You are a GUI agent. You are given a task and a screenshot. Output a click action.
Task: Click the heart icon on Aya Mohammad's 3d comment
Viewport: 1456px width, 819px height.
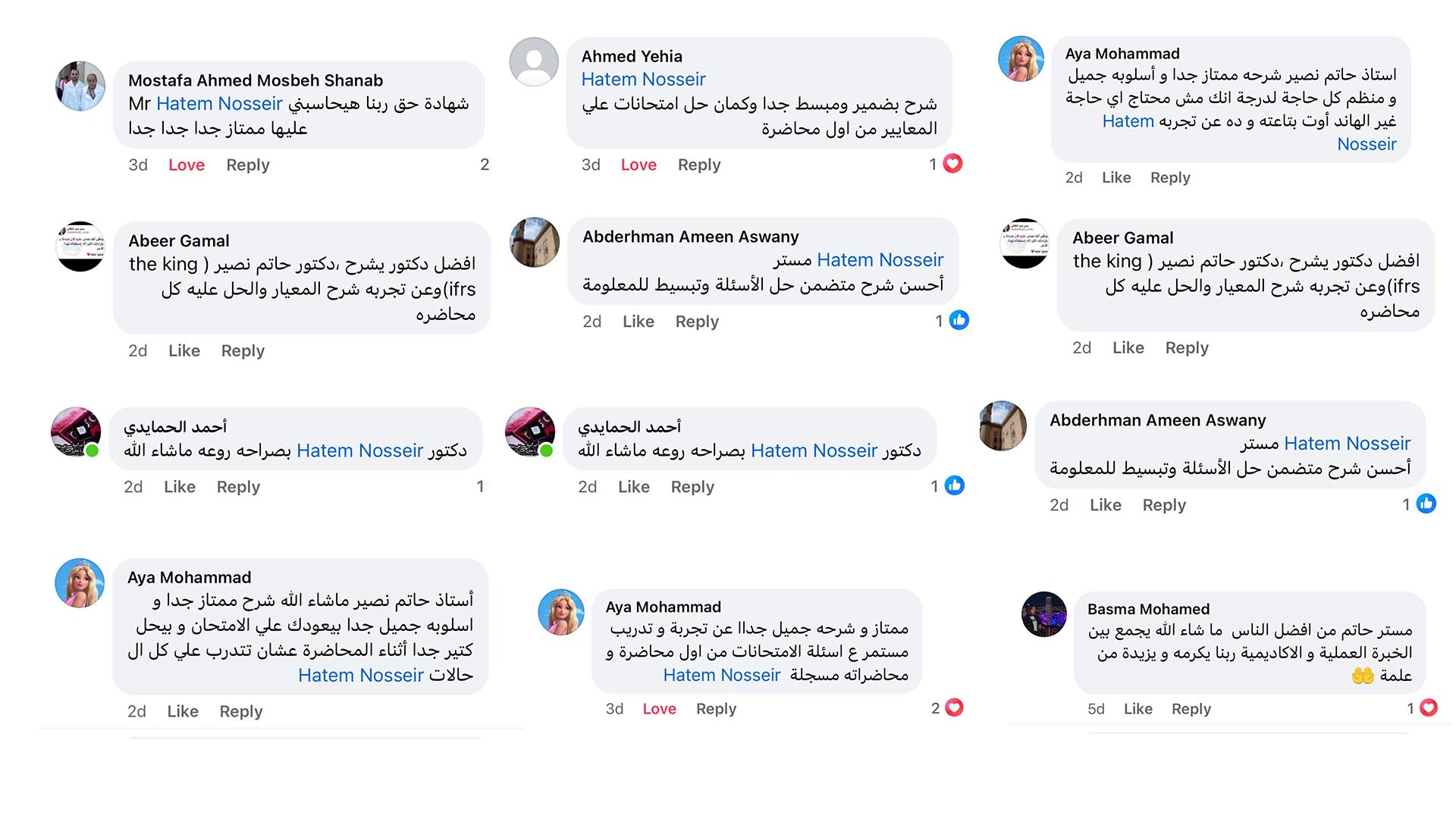pos(954,708)
